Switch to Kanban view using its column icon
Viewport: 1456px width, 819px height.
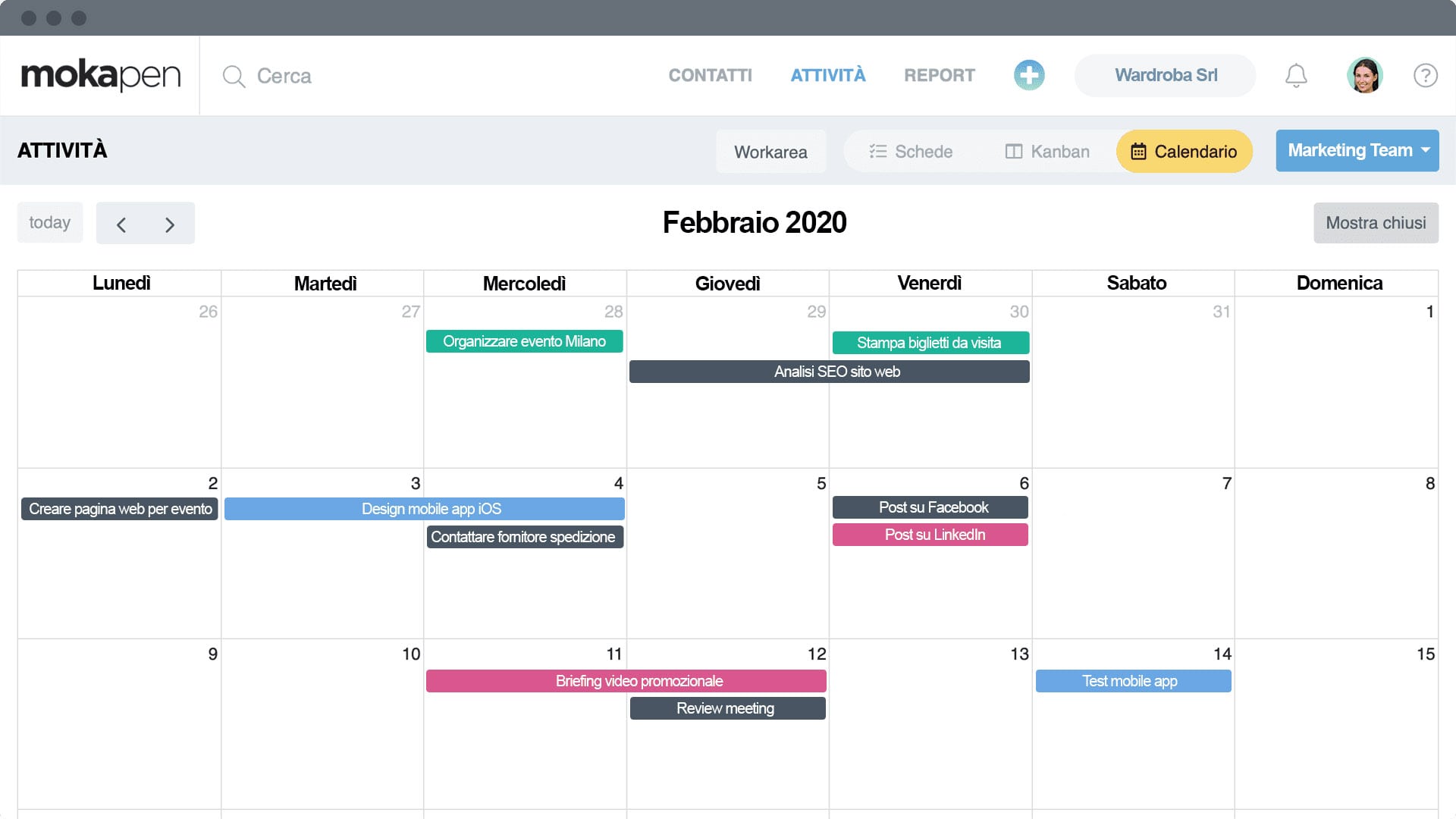point(1015,151)
